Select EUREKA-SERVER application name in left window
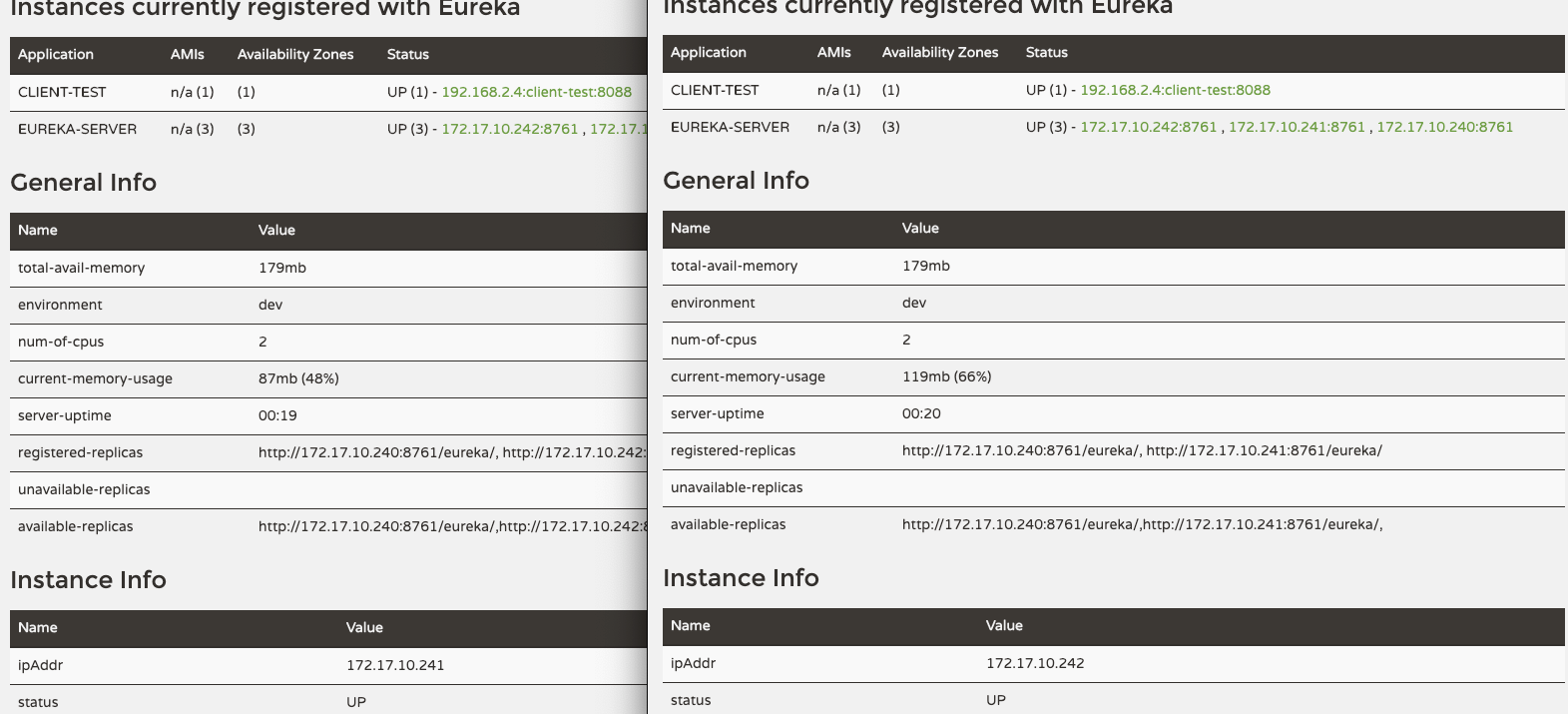This screenshot has height=714, width=1568. (77, 129)
